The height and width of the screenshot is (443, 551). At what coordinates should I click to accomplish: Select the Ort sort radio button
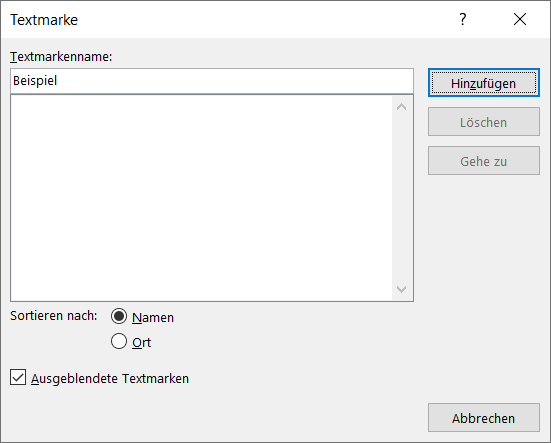coord(119,341)
